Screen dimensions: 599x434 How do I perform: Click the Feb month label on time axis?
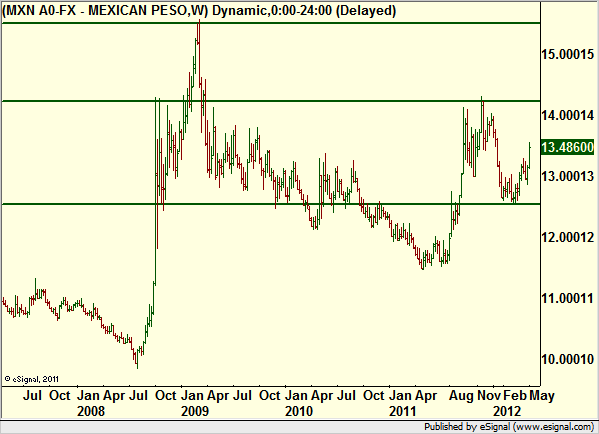[515, 395]
